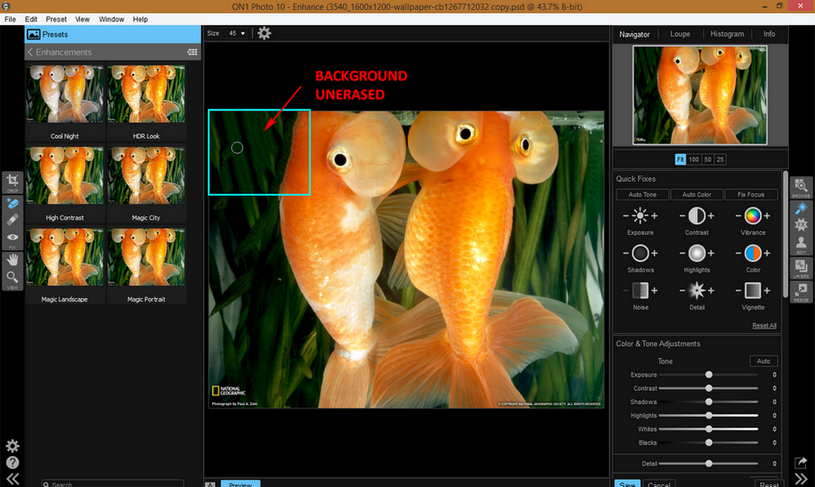This screenshot has height=487, width=815.
Task: Click the Reset All link
Action: click(764, 325)
